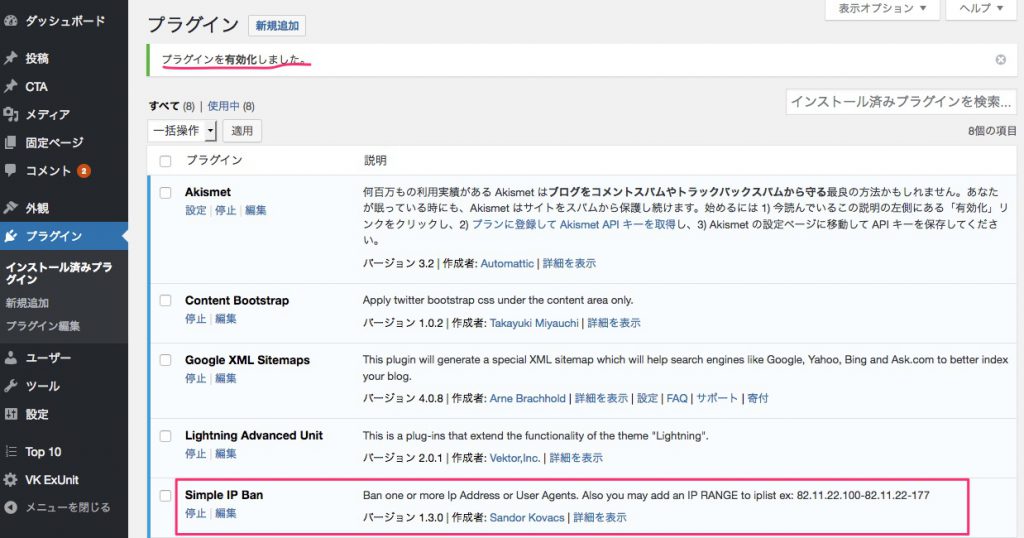Viewport: 1024px width, 538px height.
Task: Open メディア in the sidebar menu
Action: (x=47, y=114)
